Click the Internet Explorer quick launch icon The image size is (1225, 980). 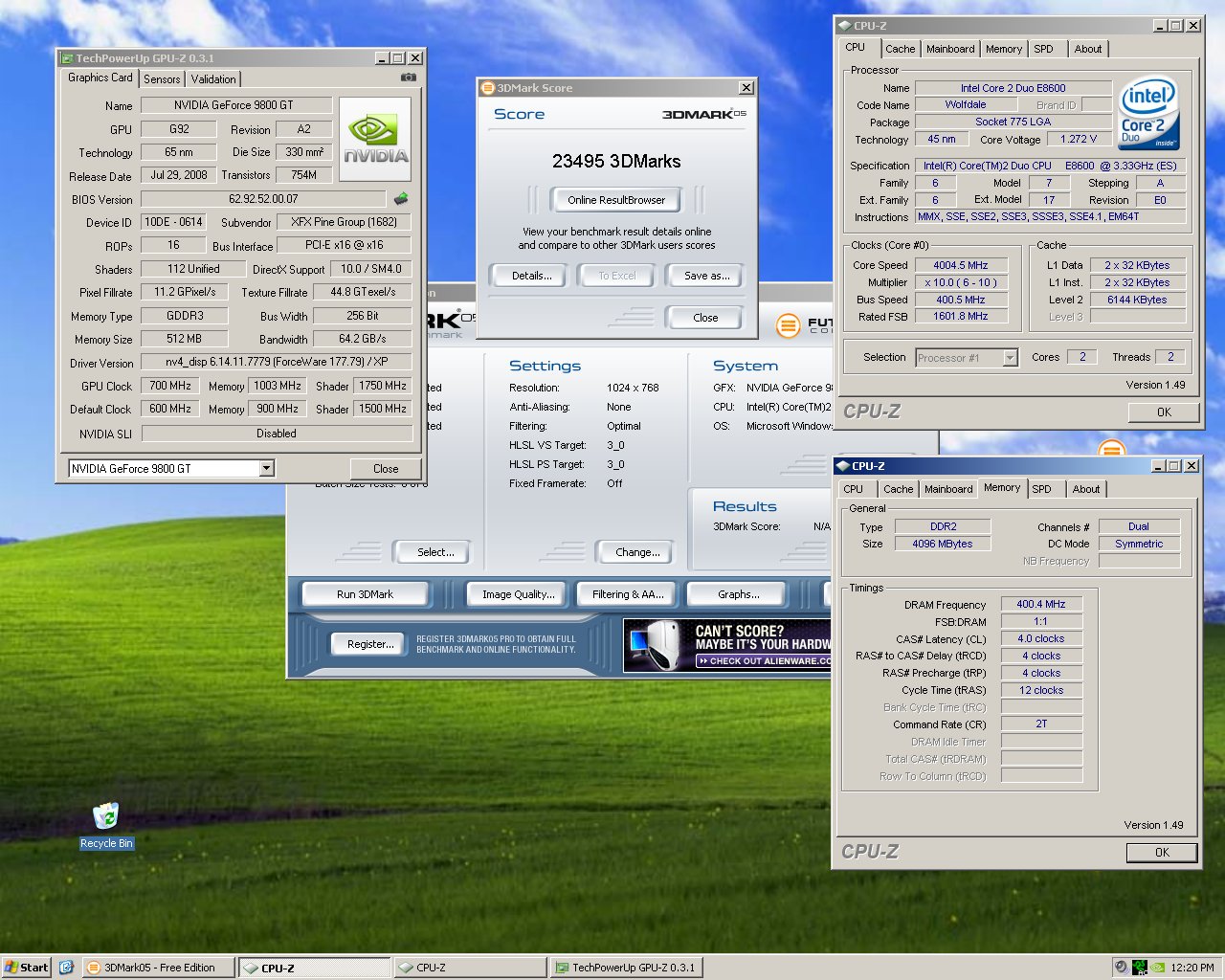[66, 968]
